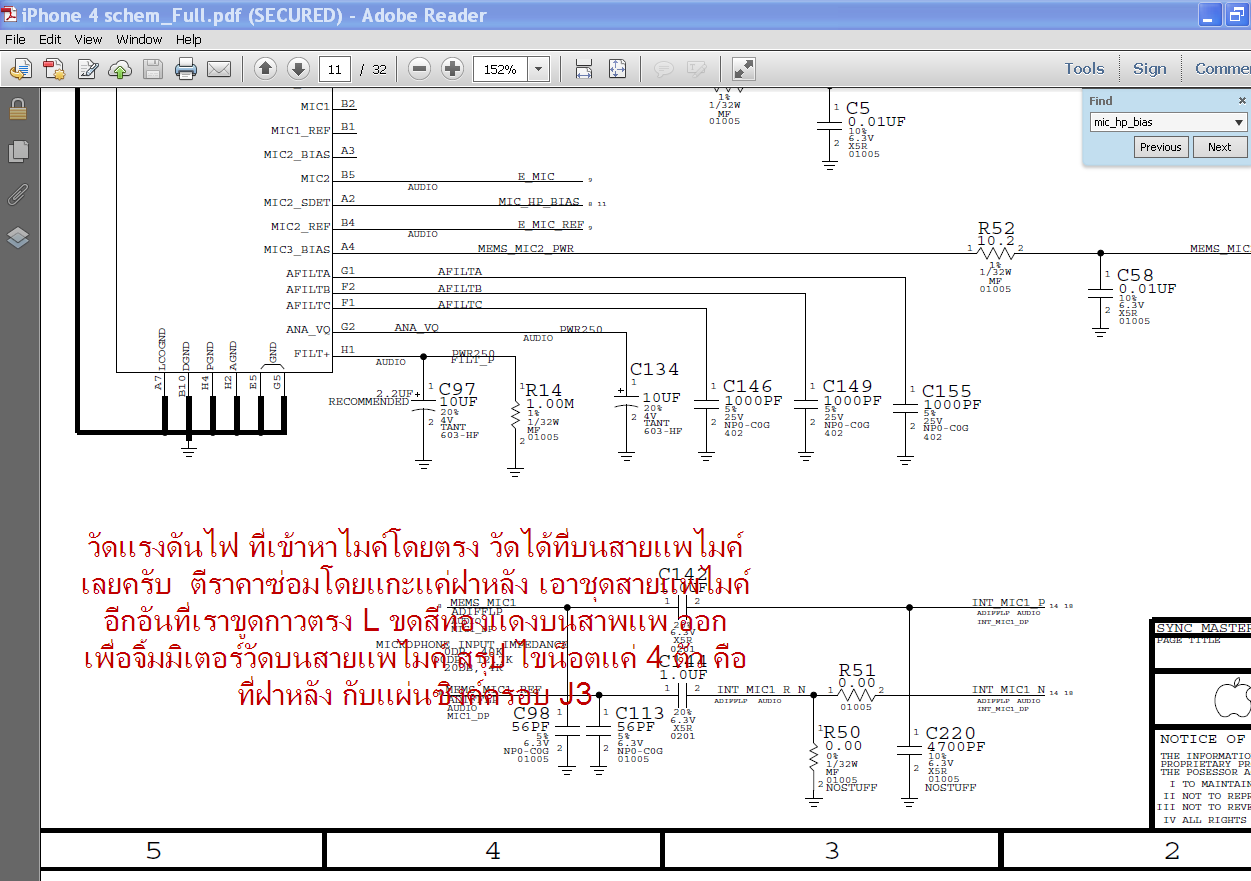Click the Edit/sign document toolbar icon
This screenshot has width=1251, height=881.
[88, 69]
